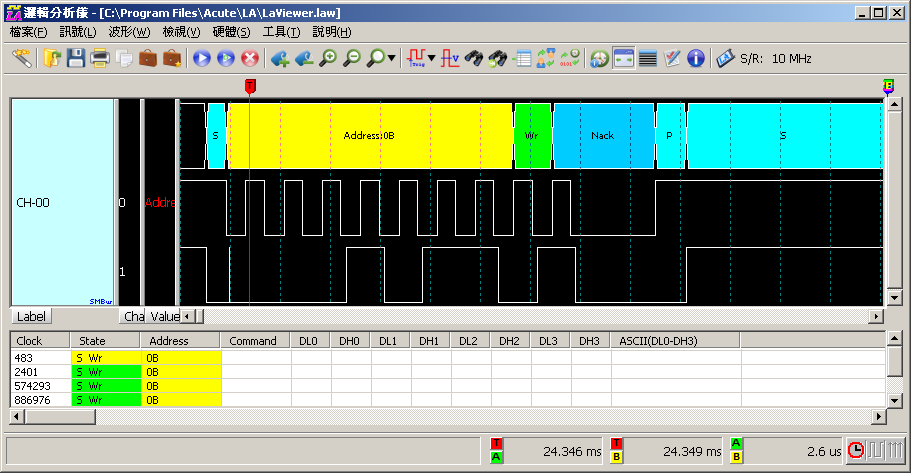The image size is (911, 473).
Task: Click the 0101 data convert icon
Action: (569, 58)
